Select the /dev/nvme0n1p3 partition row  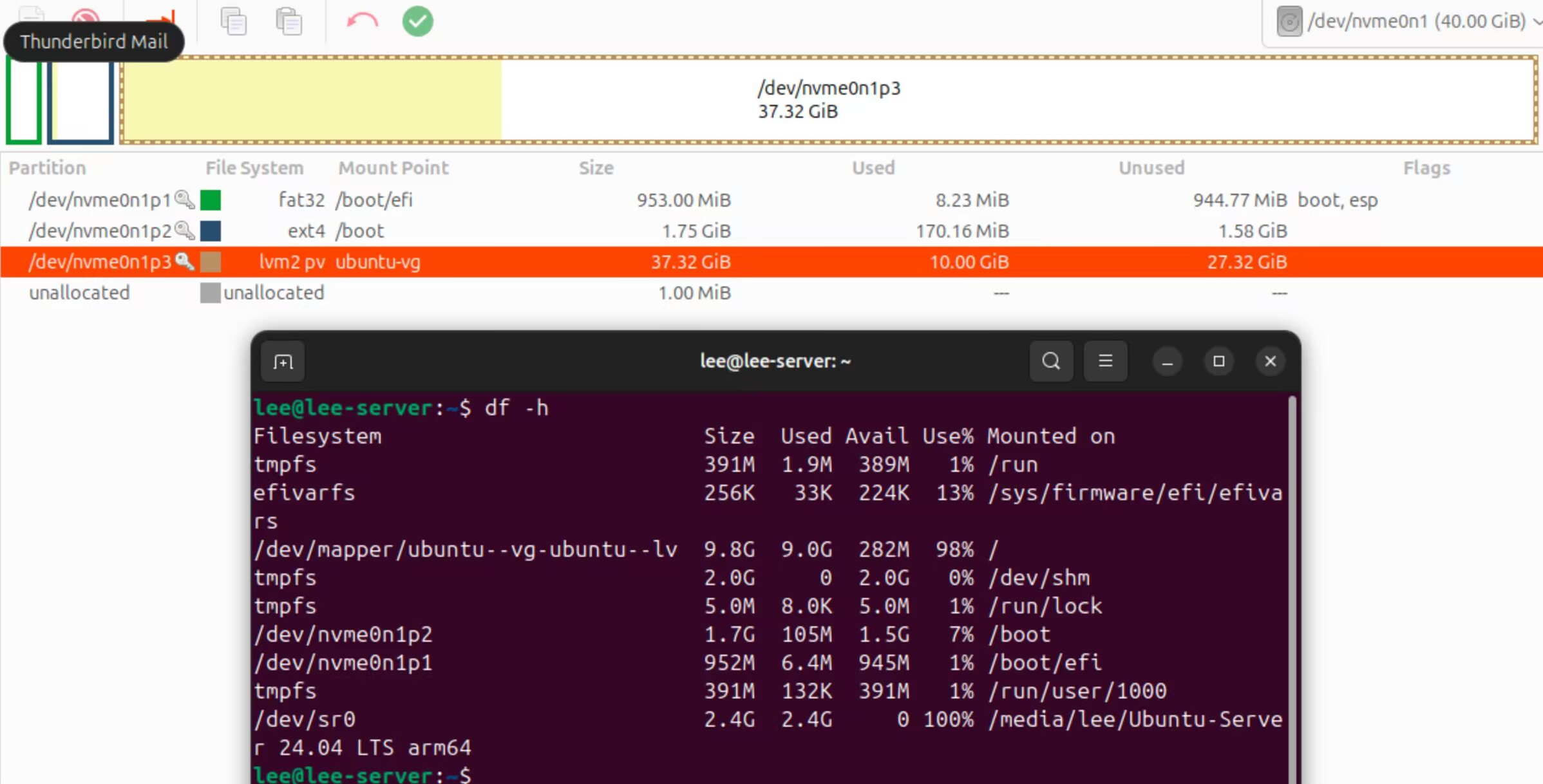[x=771, y=262]
